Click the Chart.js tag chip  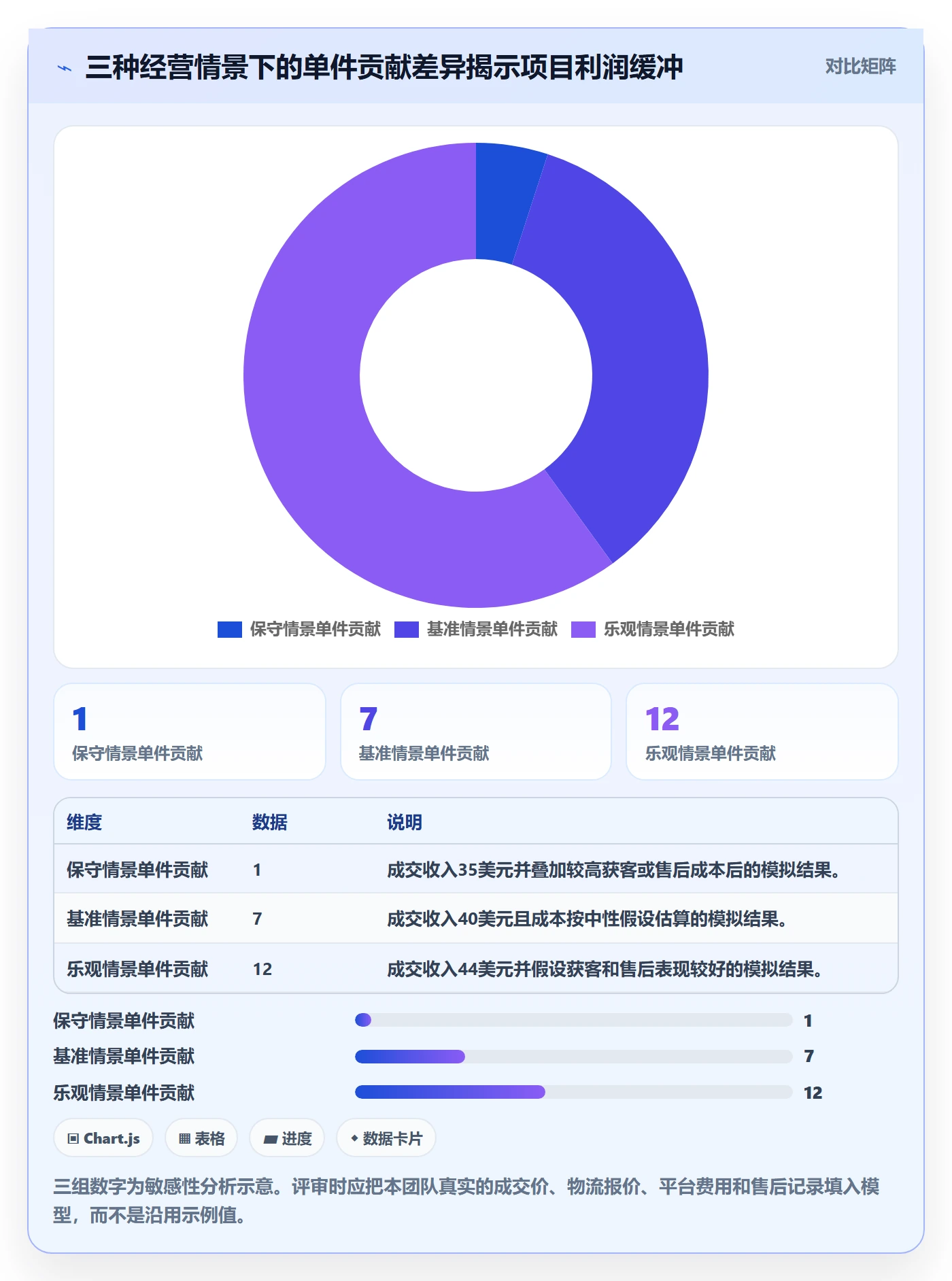coord(103,1138)
